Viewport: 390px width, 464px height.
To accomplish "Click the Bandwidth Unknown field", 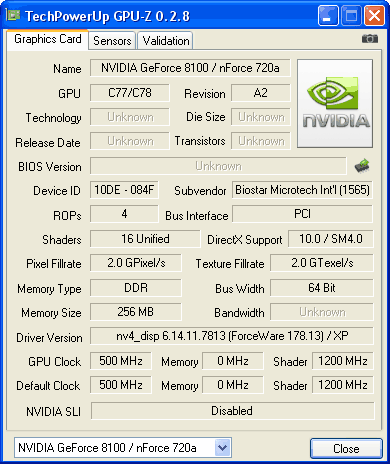I will click(x=322, y=312).
